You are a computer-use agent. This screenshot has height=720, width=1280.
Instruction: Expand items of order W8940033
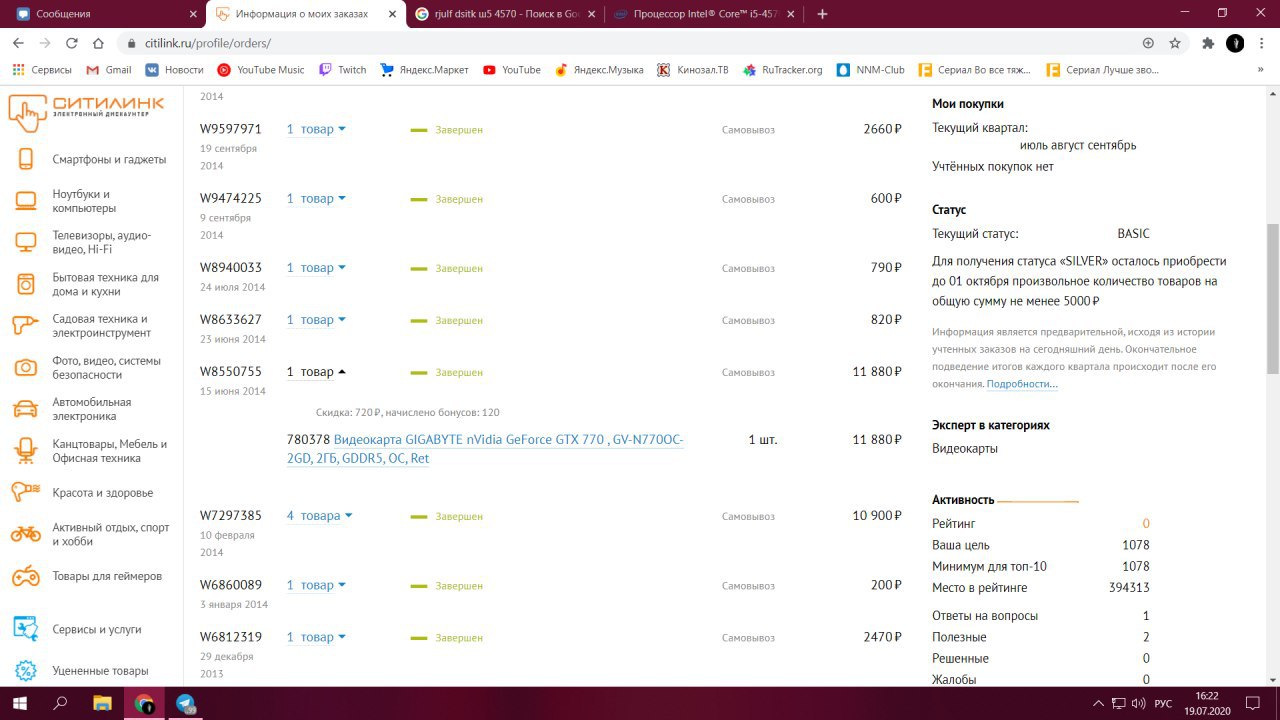316,268
